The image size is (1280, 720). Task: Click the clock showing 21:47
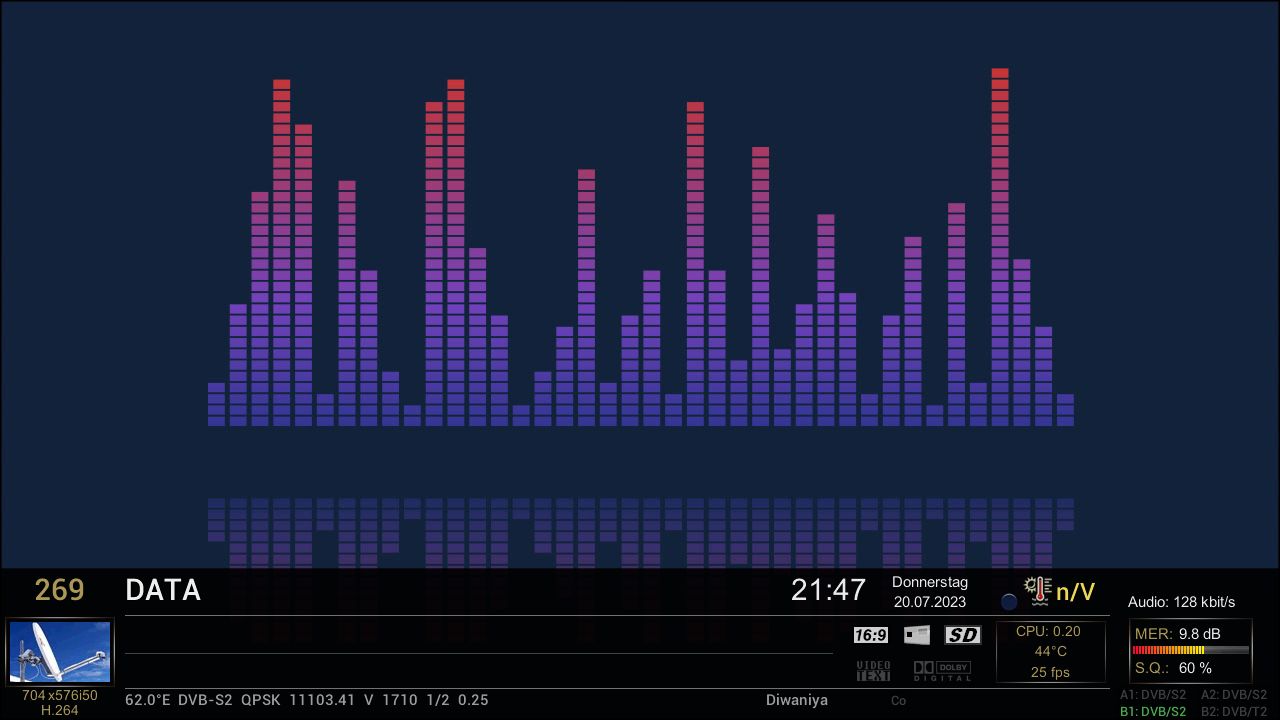coord(828,590)
